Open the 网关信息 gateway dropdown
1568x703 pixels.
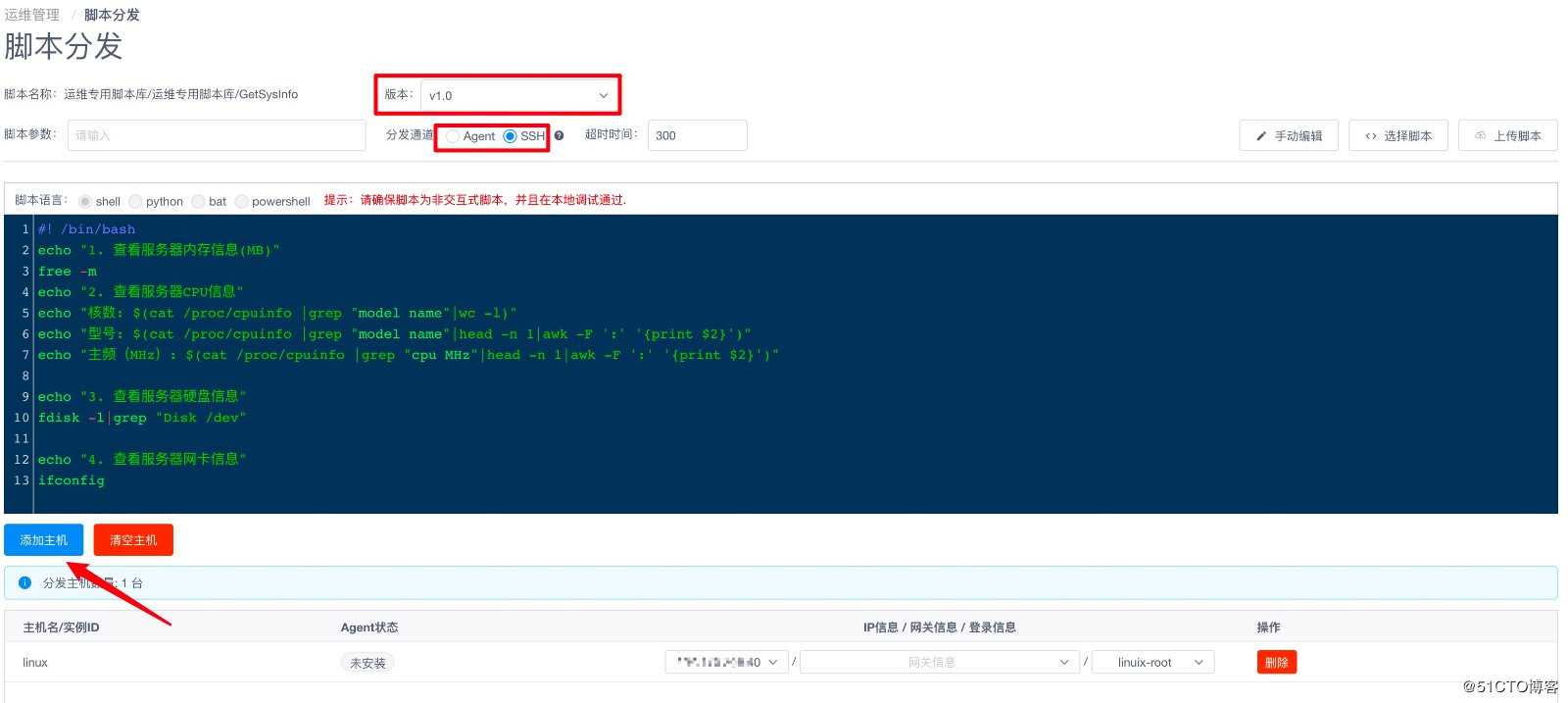(939, 662)
